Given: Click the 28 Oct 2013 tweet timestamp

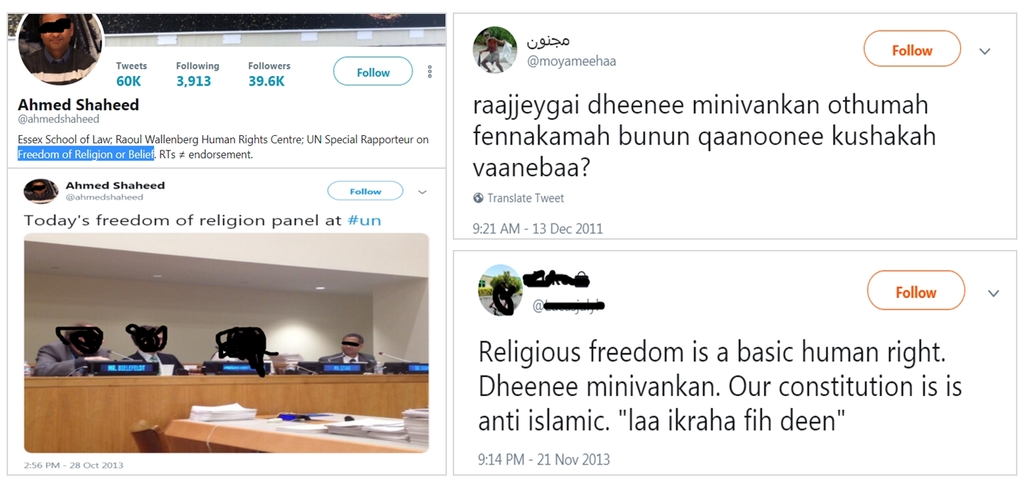Looking at the screenshot, I should click(73, 465).
